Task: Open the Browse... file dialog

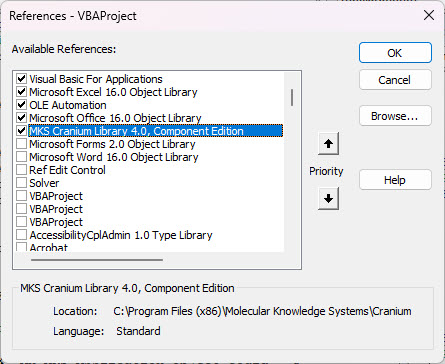Action: pyautogui.click(x=395, y=116)
